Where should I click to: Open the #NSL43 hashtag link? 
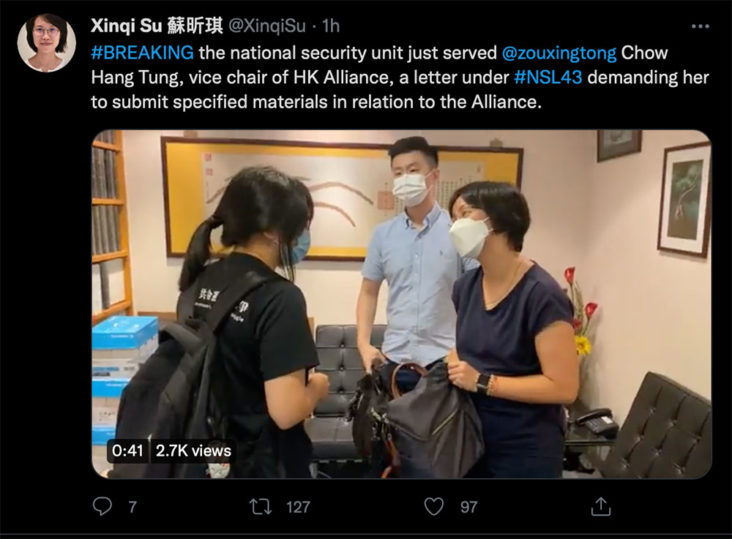point(548,77)
